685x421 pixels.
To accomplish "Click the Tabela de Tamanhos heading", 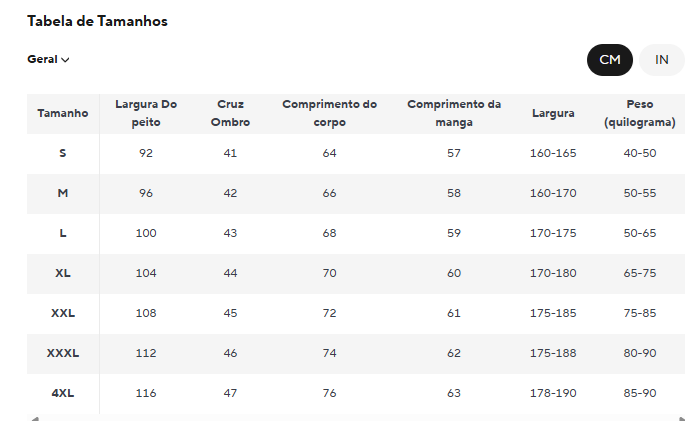I will coord(97,21).
